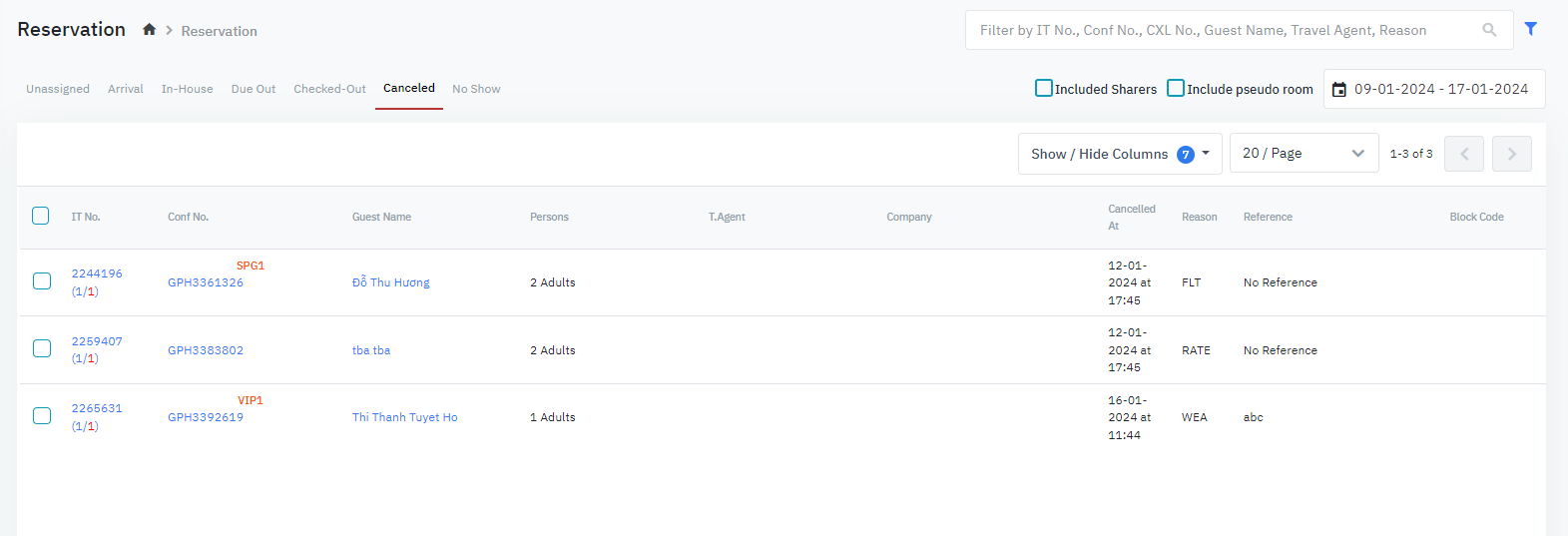Open Show / Hide Columns dropdown

[x=1120, y=154]
